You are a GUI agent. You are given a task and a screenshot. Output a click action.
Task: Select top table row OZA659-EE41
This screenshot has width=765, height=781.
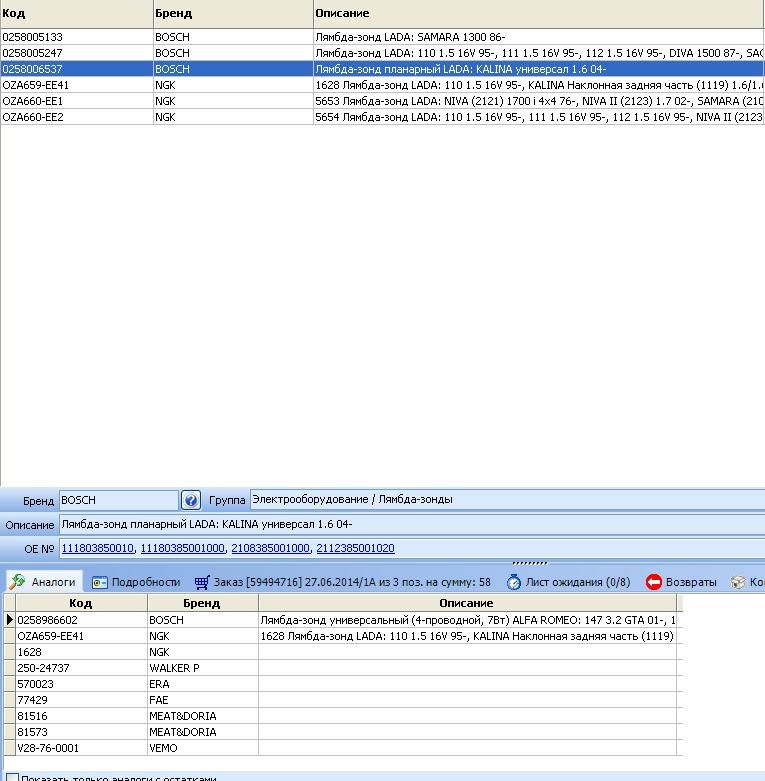coord(382,85)
